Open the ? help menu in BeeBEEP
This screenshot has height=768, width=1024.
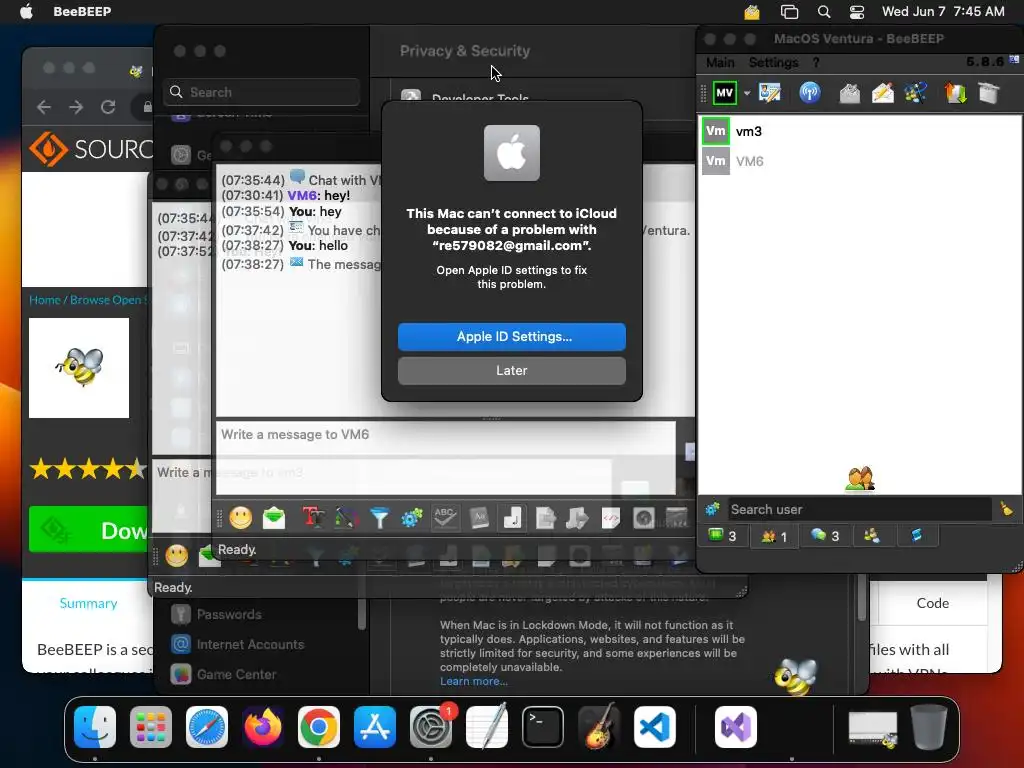[816, 62]
